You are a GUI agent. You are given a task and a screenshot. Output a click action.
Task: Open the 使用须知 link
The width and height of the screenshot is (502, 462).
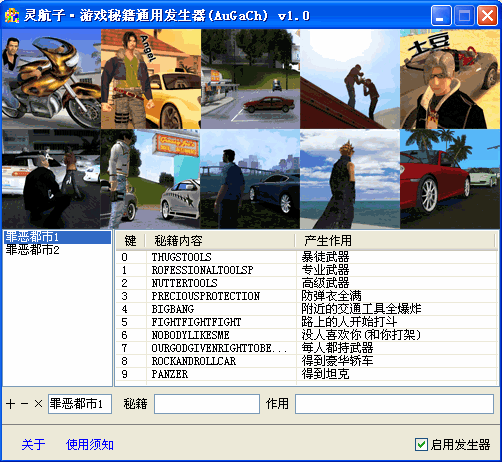[90, 445]
